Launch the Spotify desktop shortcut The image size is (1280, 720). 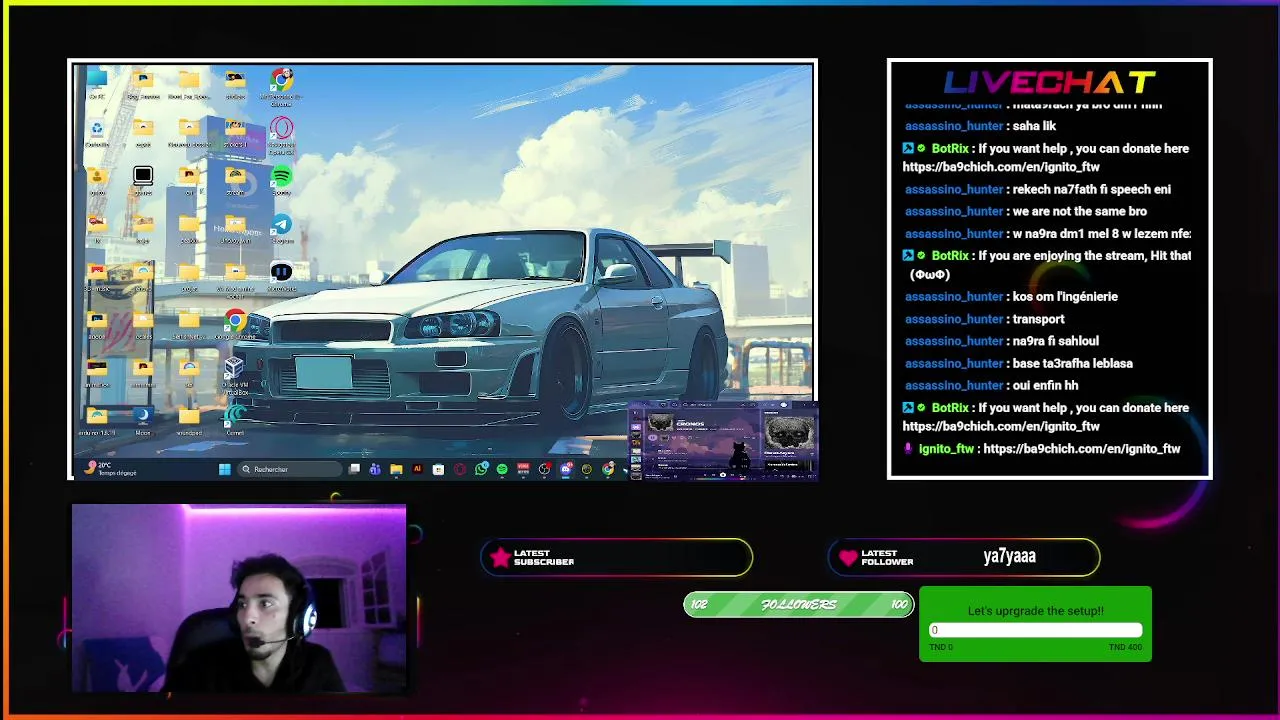282,180
